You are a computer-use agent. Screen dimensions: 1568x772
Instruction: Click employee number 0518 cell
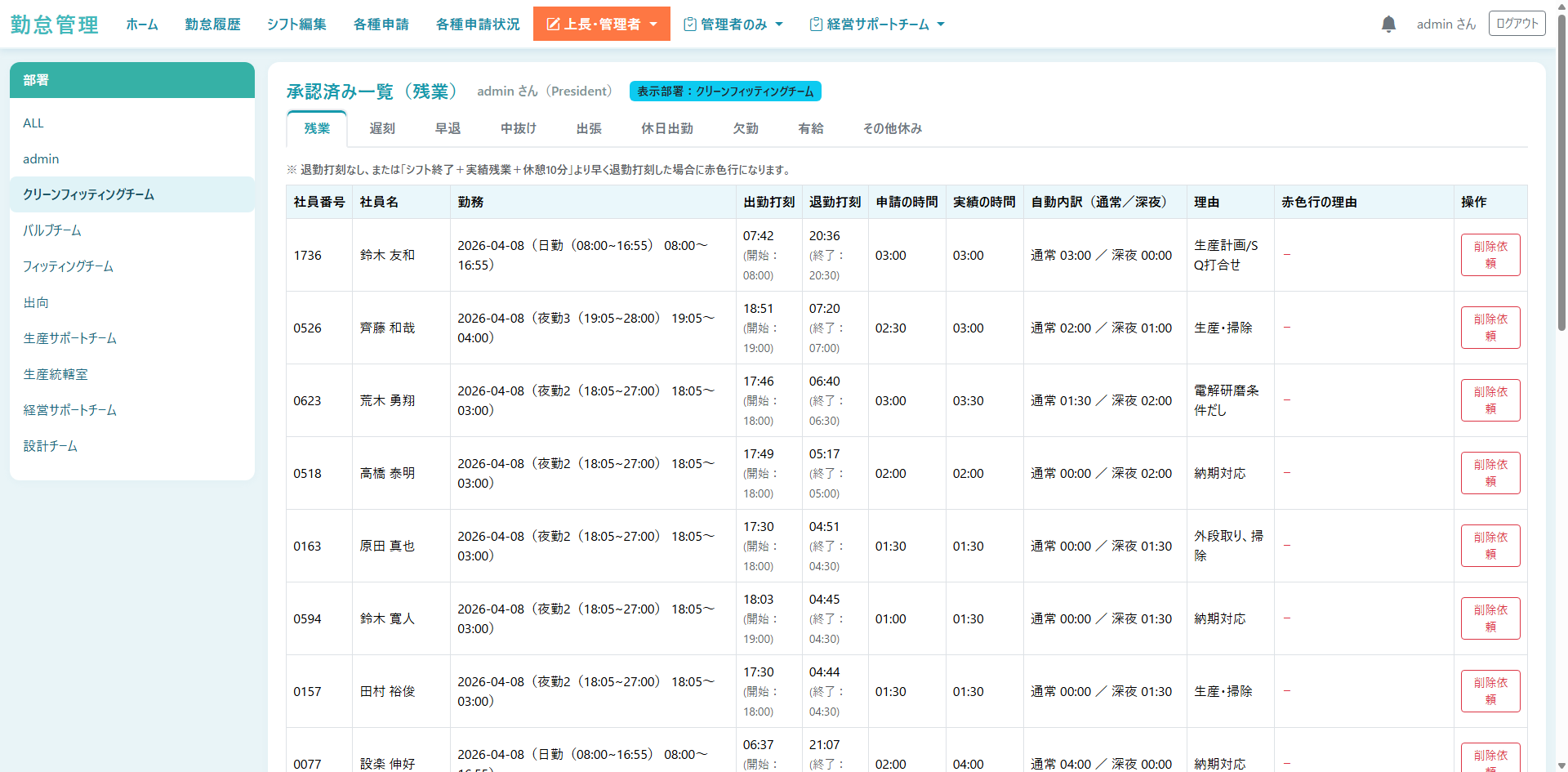(319, 473)
